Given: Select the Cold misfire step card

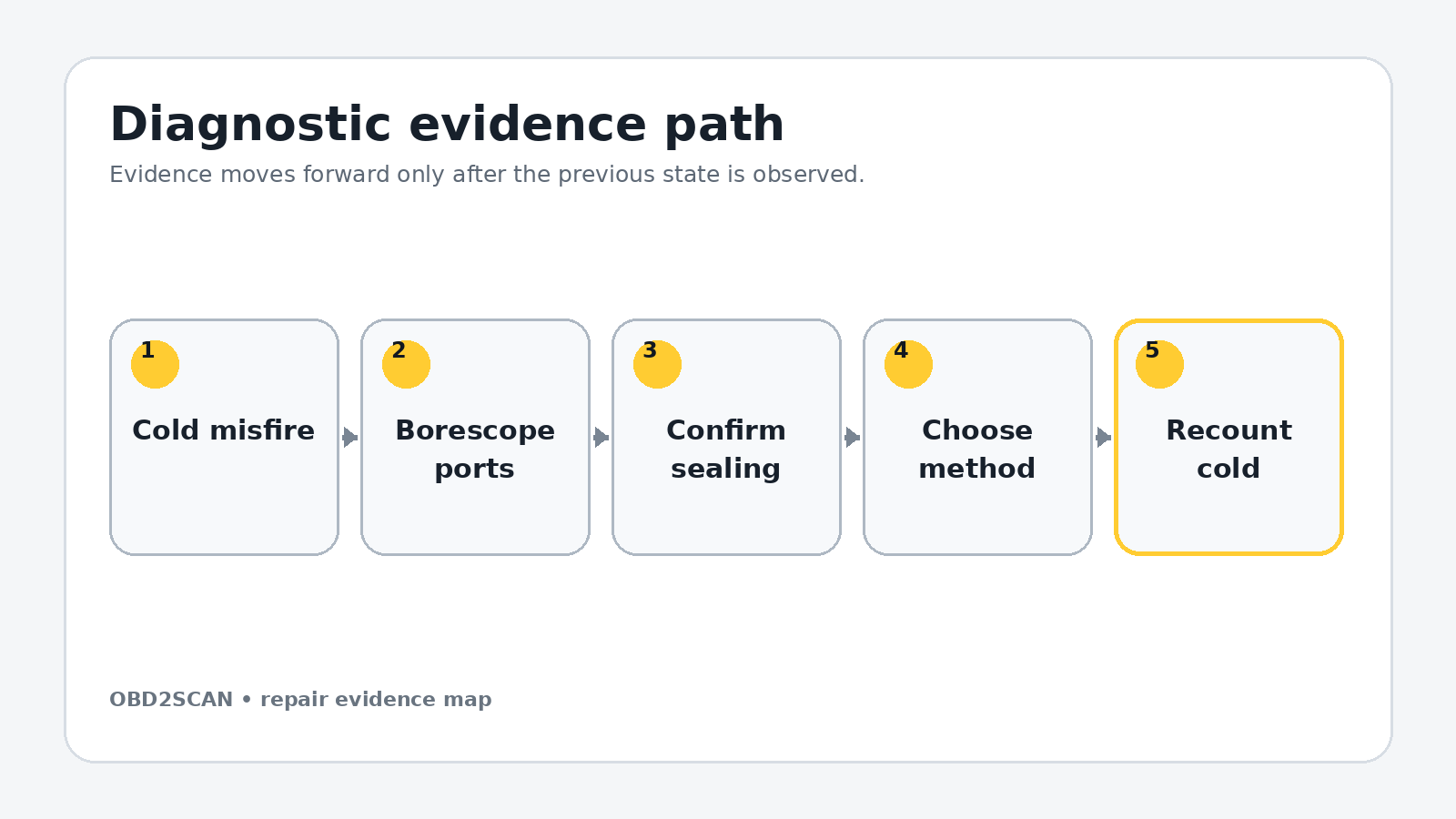Looking at the screenshot, I should (224, 437).
